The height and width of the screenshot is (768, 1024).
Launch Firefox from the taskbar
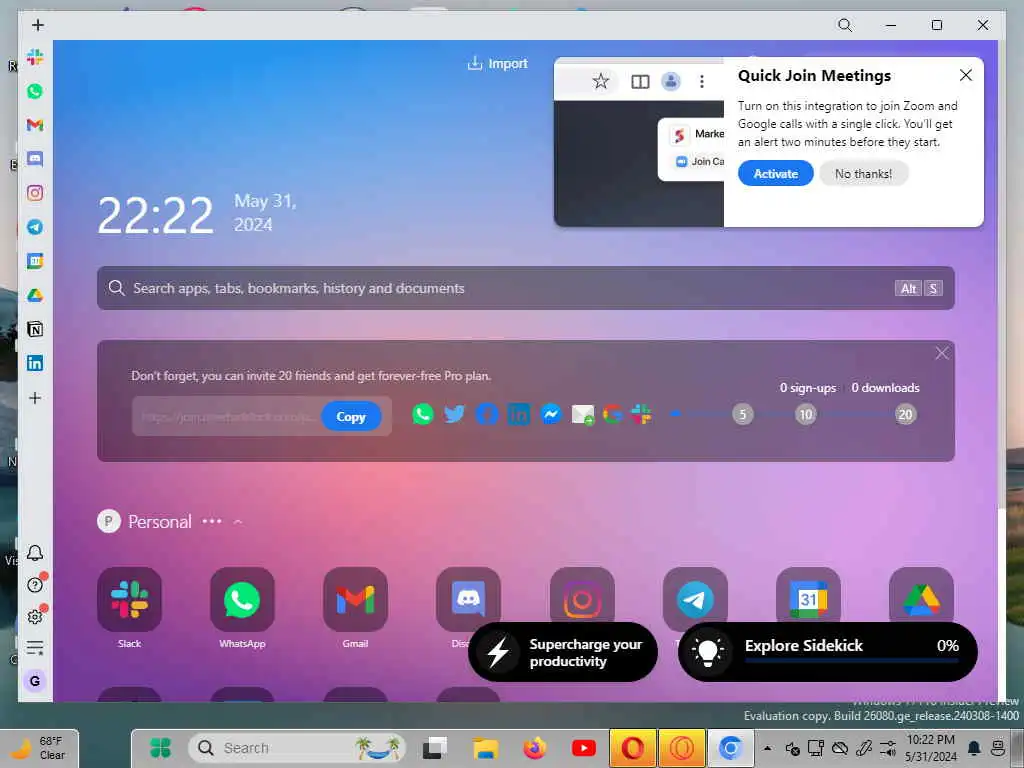pos(534,748)
